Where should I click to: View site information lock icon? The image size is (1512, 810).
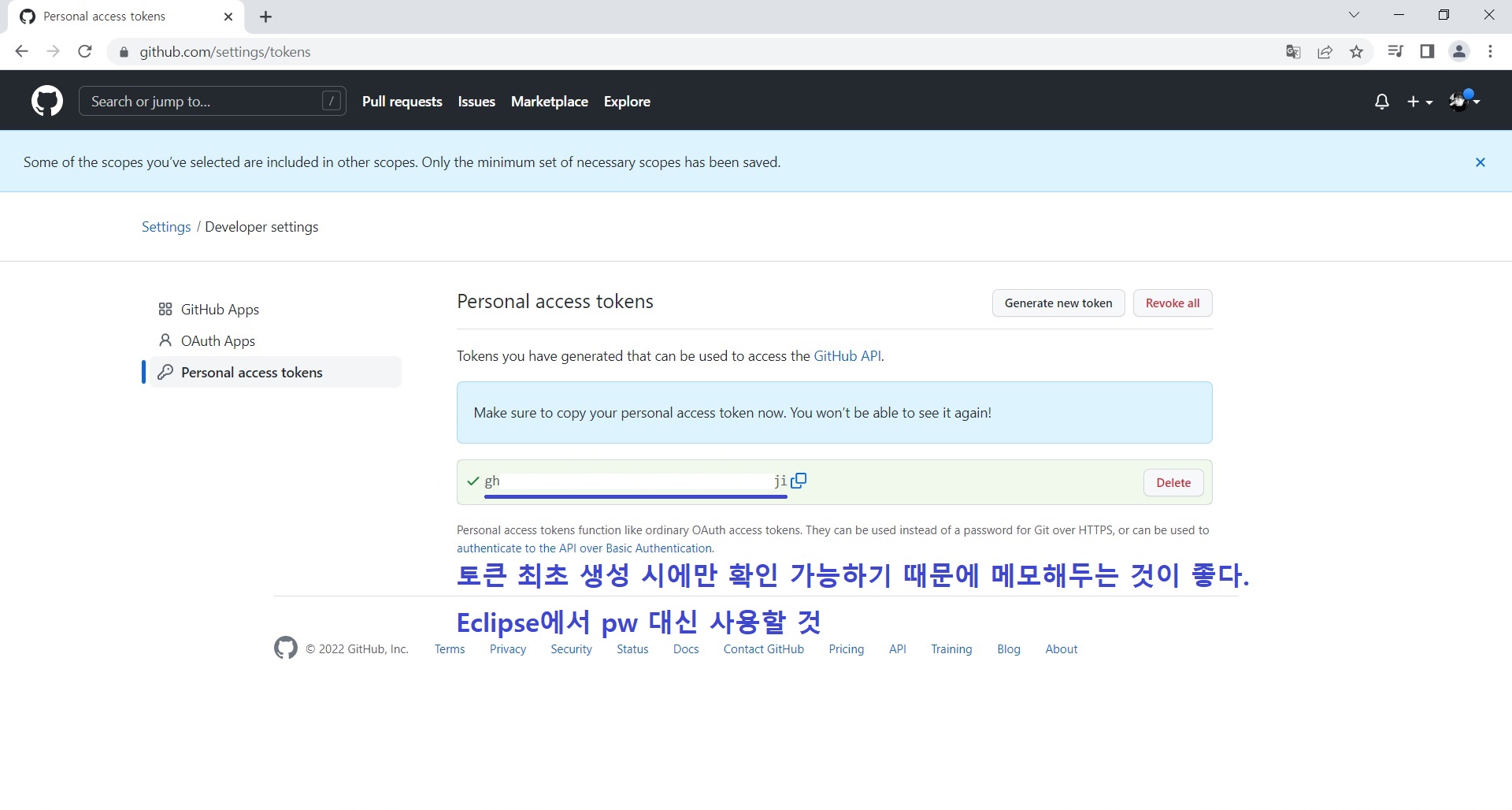click(124, 52)
